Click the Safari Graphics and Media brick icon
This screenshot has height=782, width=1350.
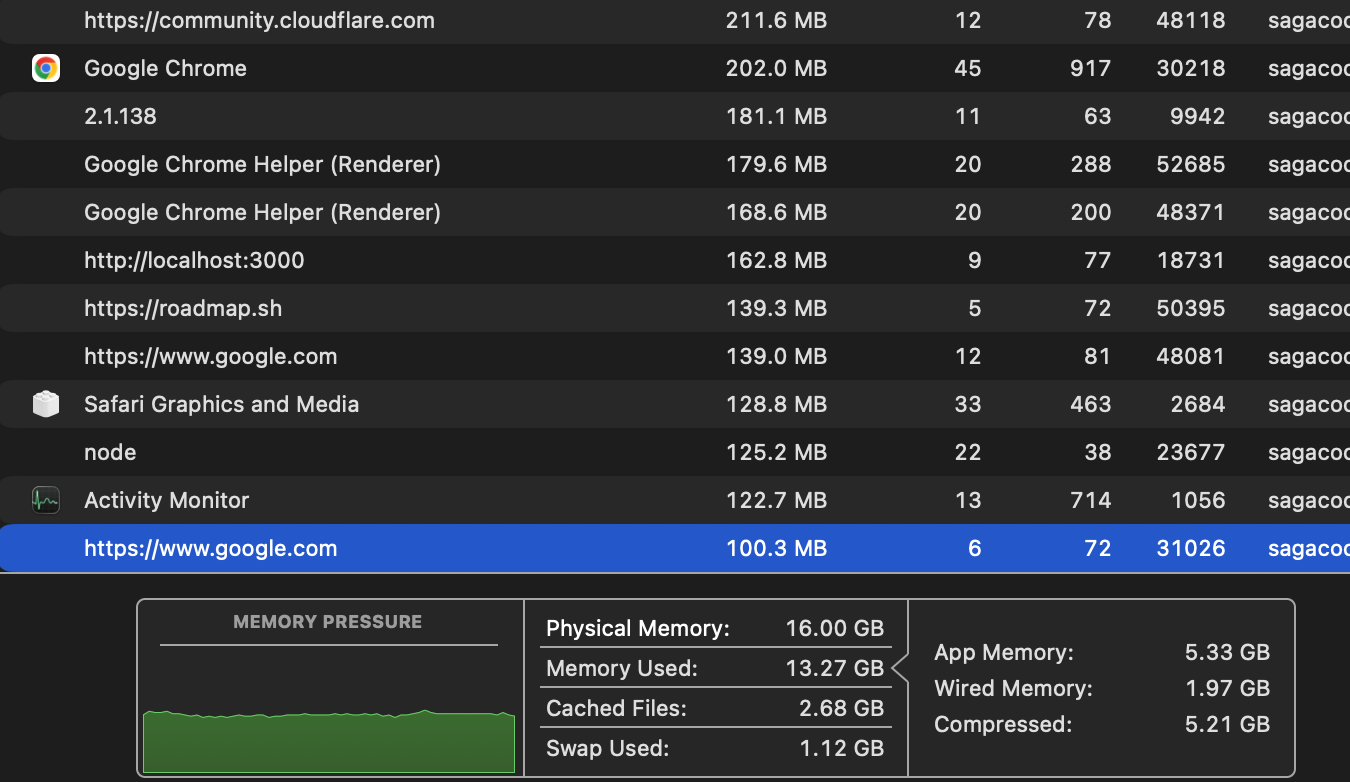(46, 404)
